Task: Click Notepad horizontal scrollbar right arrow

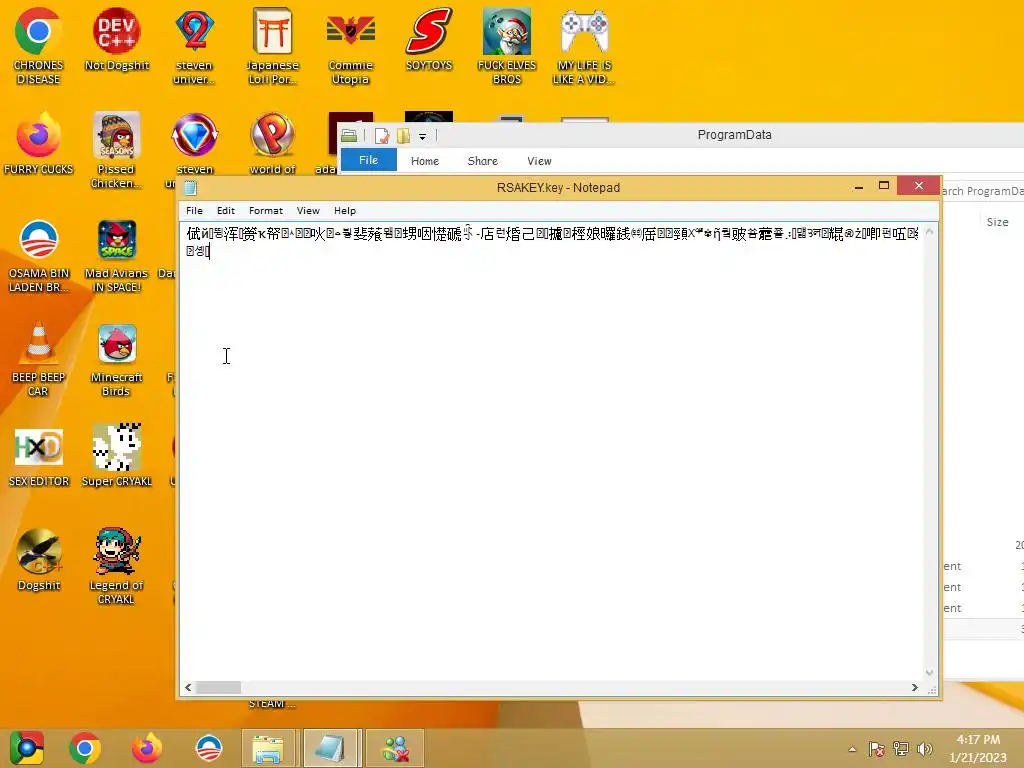Action: coord(914,687)
